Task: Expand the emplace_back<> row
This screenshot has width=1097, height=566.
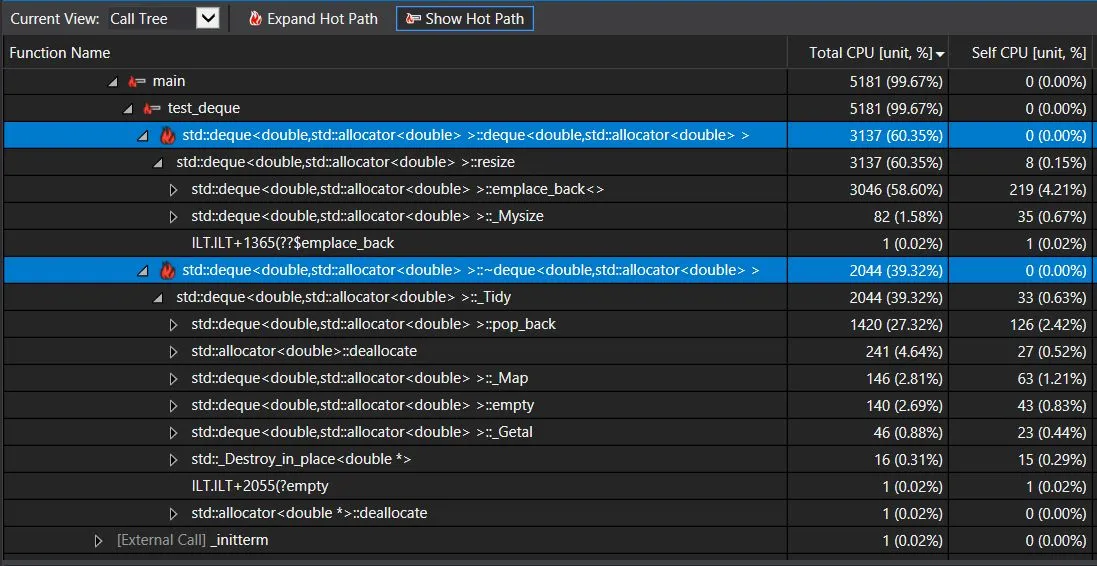Action: pyautogui.click(x=174, y=190)
